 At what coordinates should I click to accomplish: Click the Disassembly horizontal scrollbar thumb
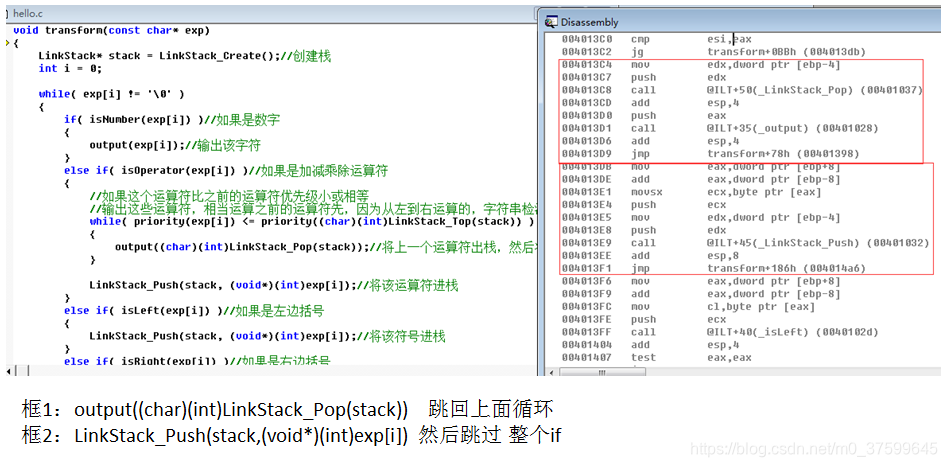602,372
